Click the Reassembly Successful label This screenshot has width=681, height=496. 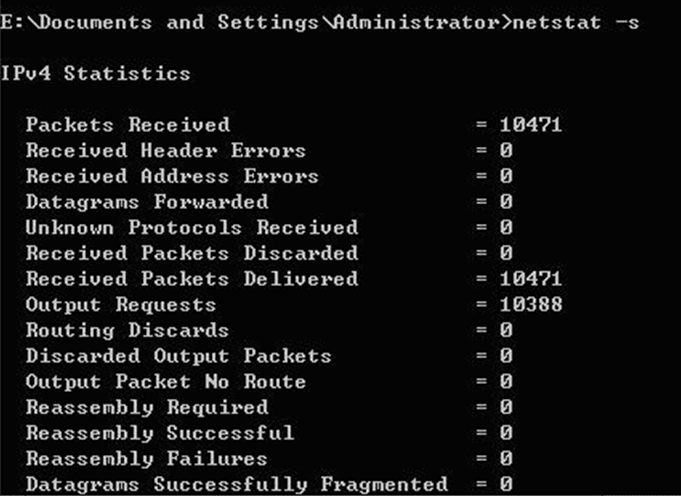(x=160, y=433)
